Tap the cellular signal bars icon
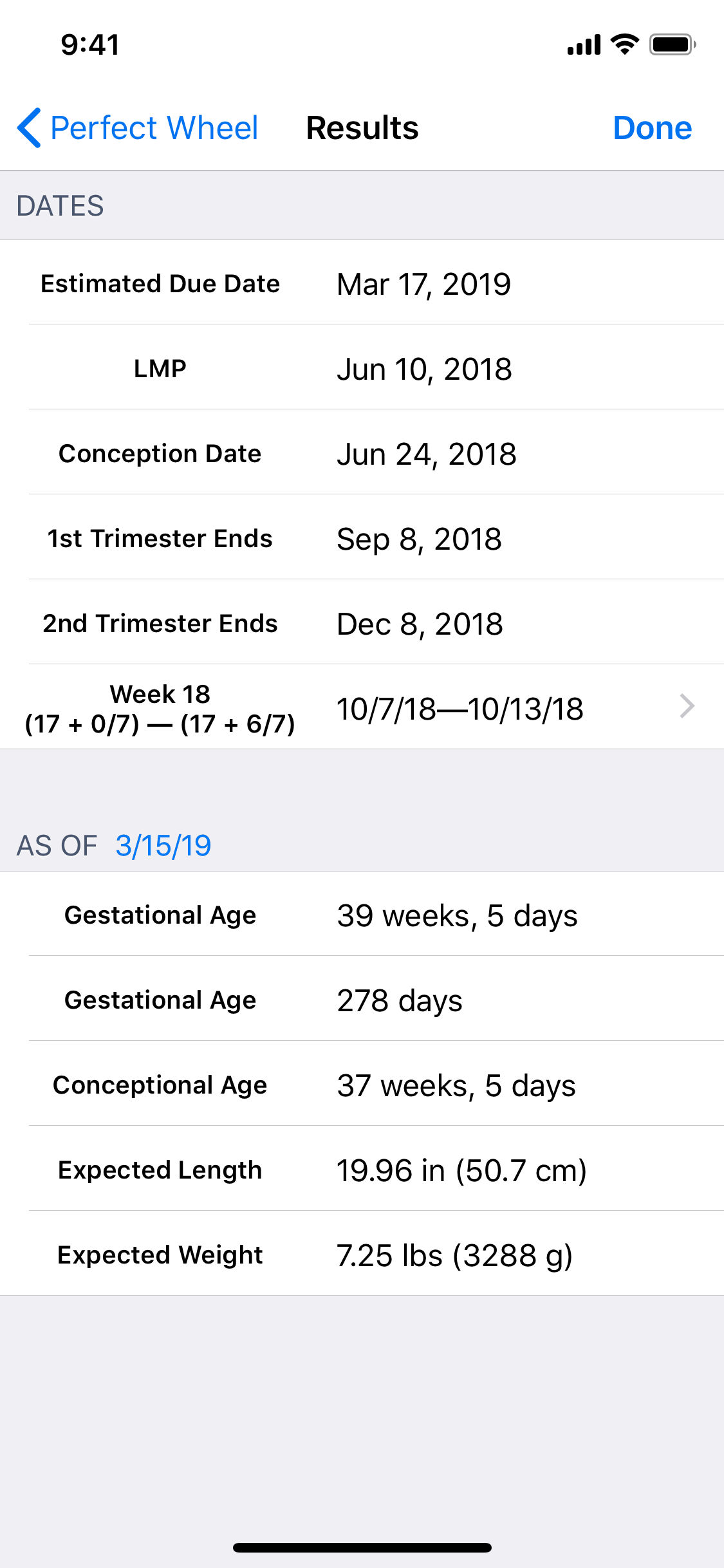The image size is (724, 1568). 584,45
